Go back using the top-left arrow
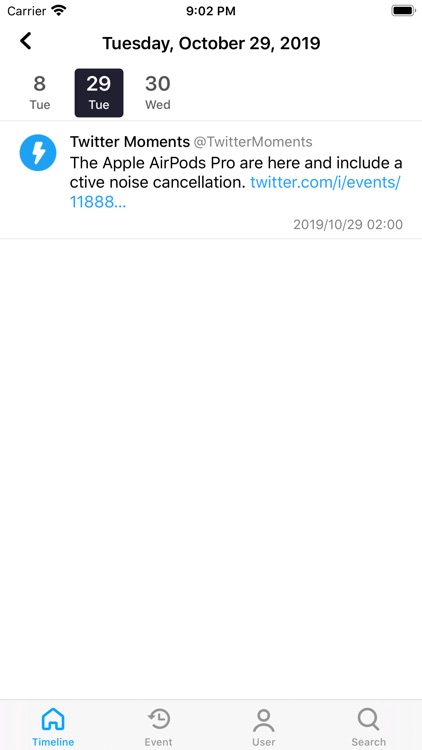 pyautogui.click(x=26, y=41)
